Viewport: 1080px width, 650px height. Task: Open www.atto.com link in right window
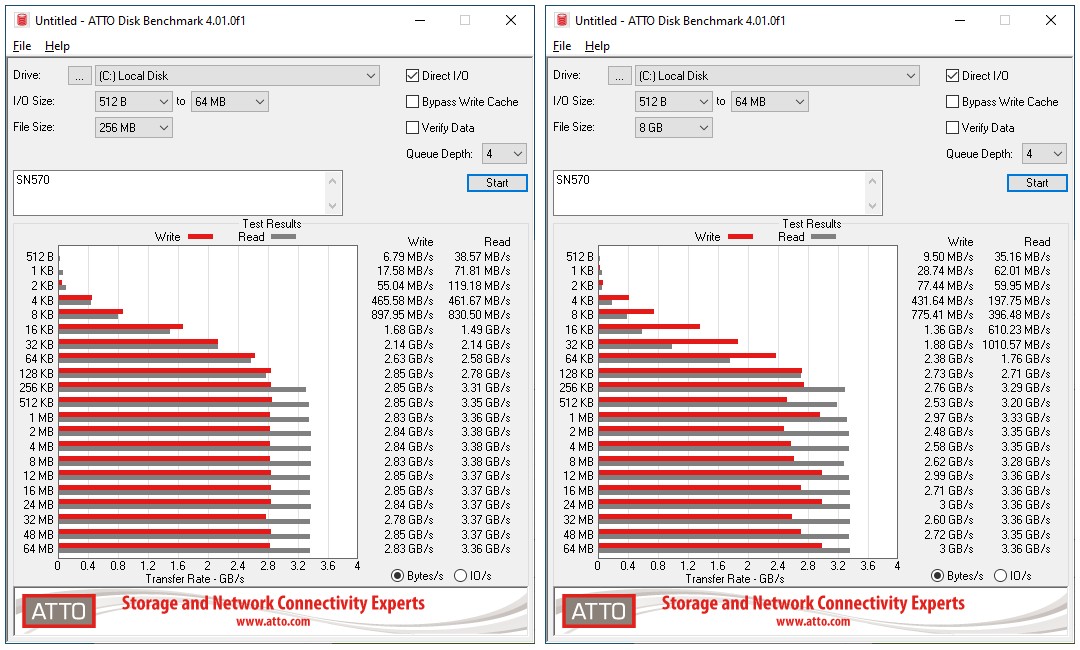click(x=813, y=622)
